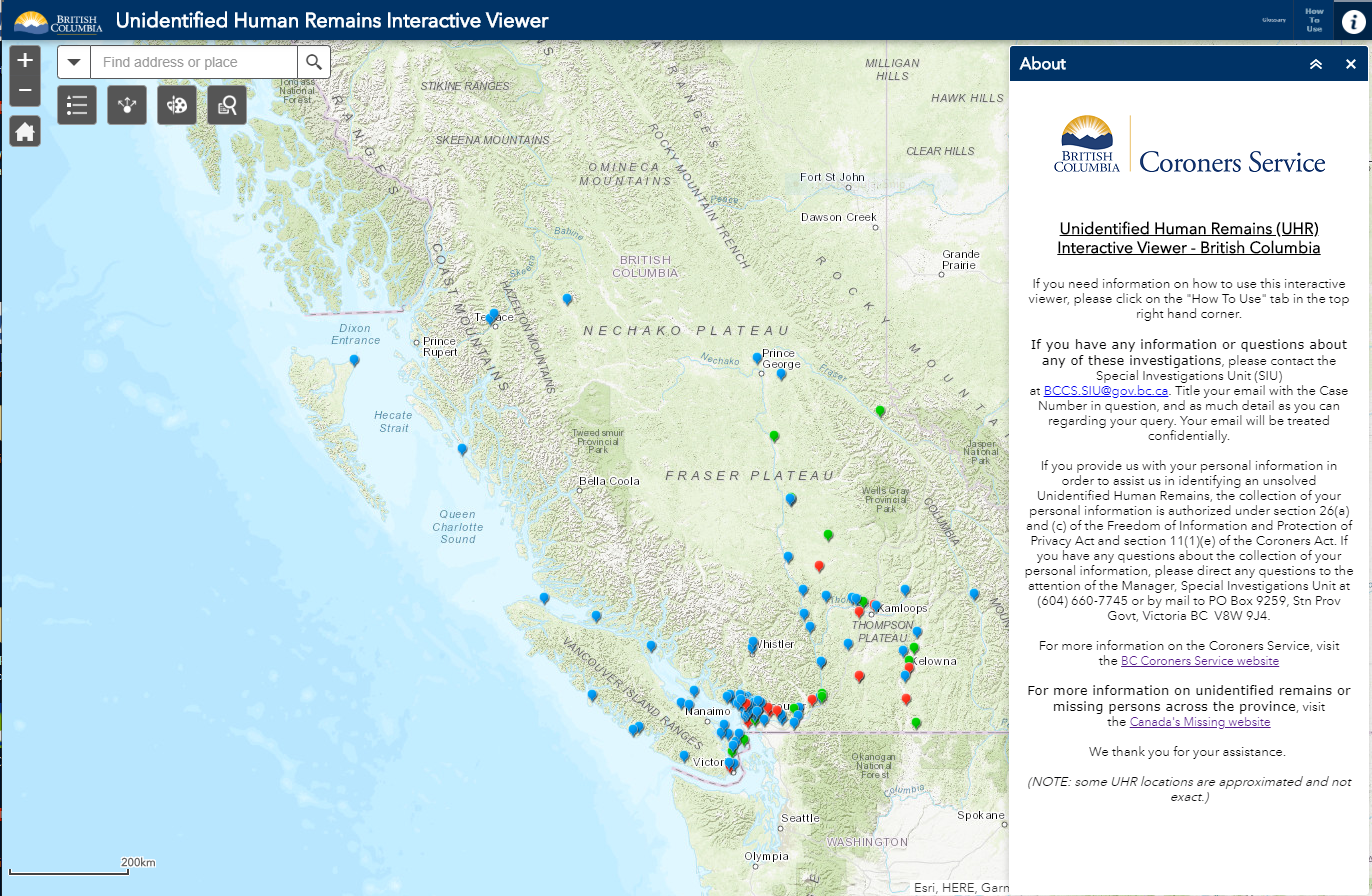Collapse the About panel with double chevron
The height and width of the screenshot is (896, 1372).
1315,63
